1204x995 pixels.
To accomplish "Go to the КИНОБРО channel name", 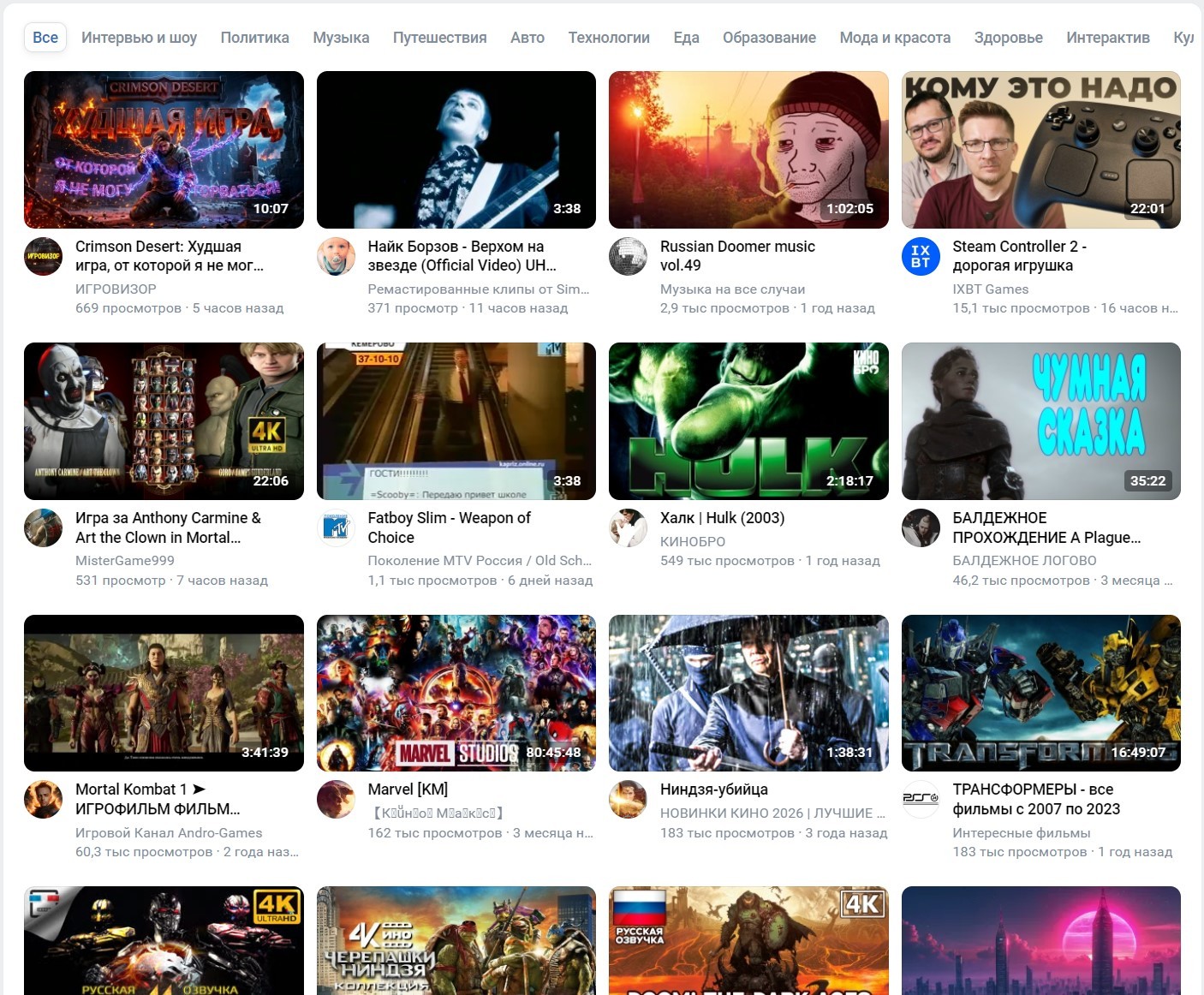I will [x=693, y=542].
